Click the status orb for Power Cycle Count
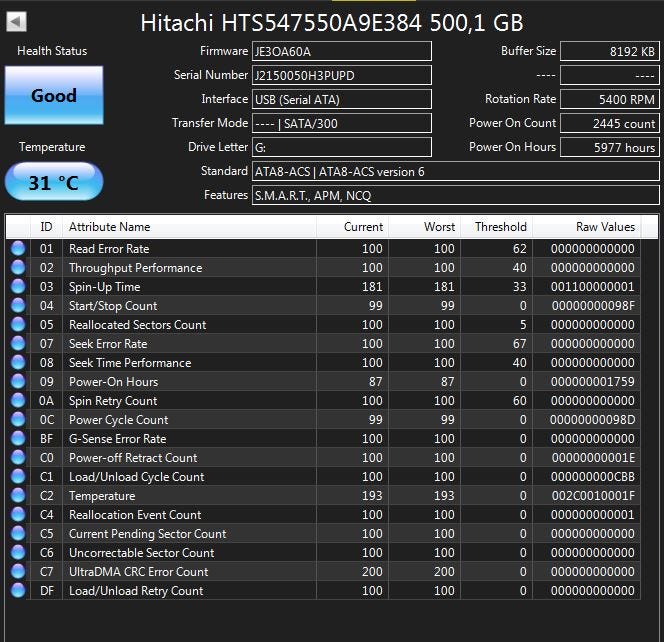This screenshot has height=642, width=664. click(x=18, y=419)
